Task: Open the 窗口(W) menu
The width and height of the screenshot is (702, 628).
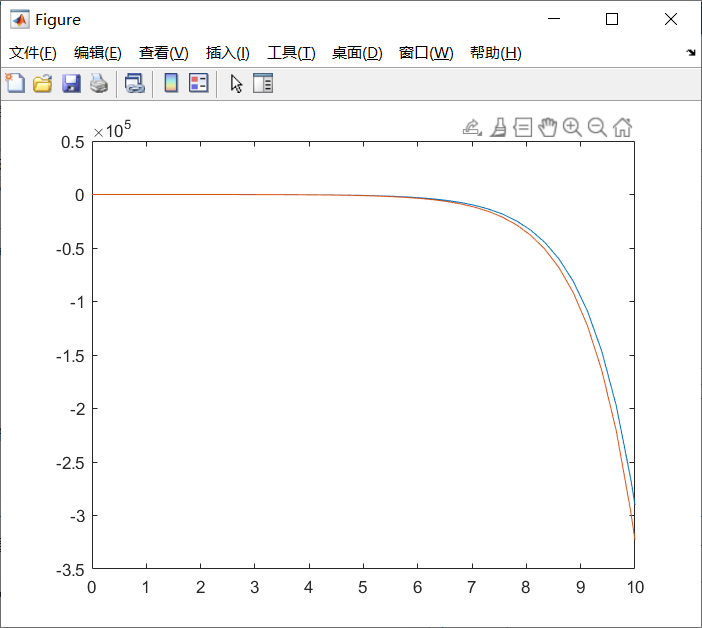Action: click(x=426, y=53)
